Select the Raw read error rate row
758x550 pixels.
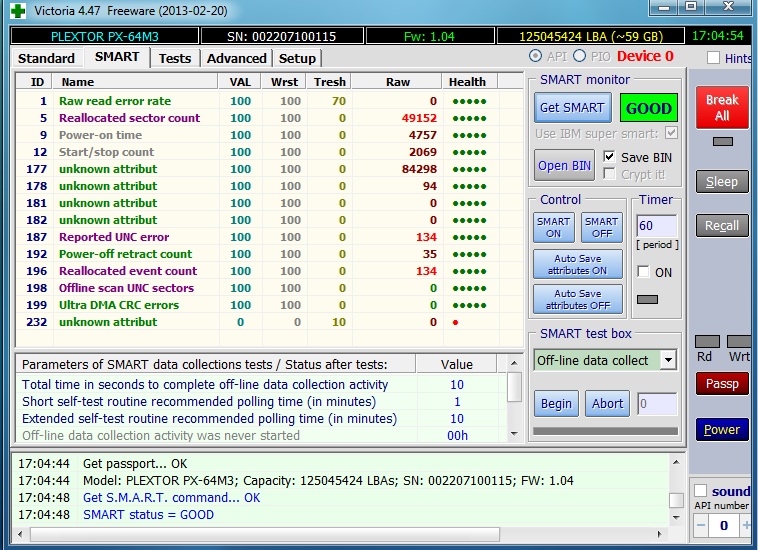tap(270, 101)
